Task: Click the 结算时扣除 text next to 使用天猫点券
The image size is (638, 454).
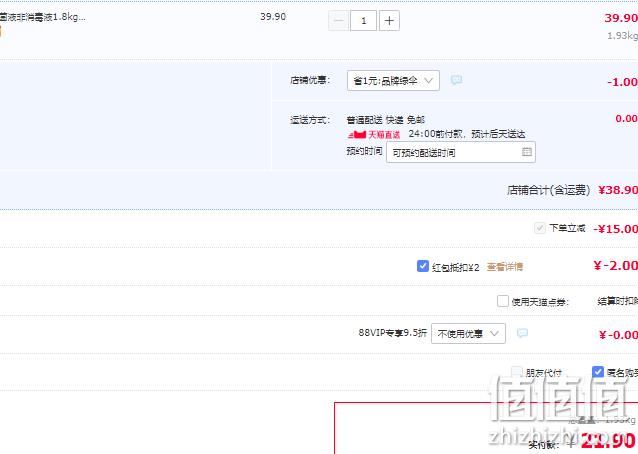Action: pyautogui.click(x=618, y=301)
